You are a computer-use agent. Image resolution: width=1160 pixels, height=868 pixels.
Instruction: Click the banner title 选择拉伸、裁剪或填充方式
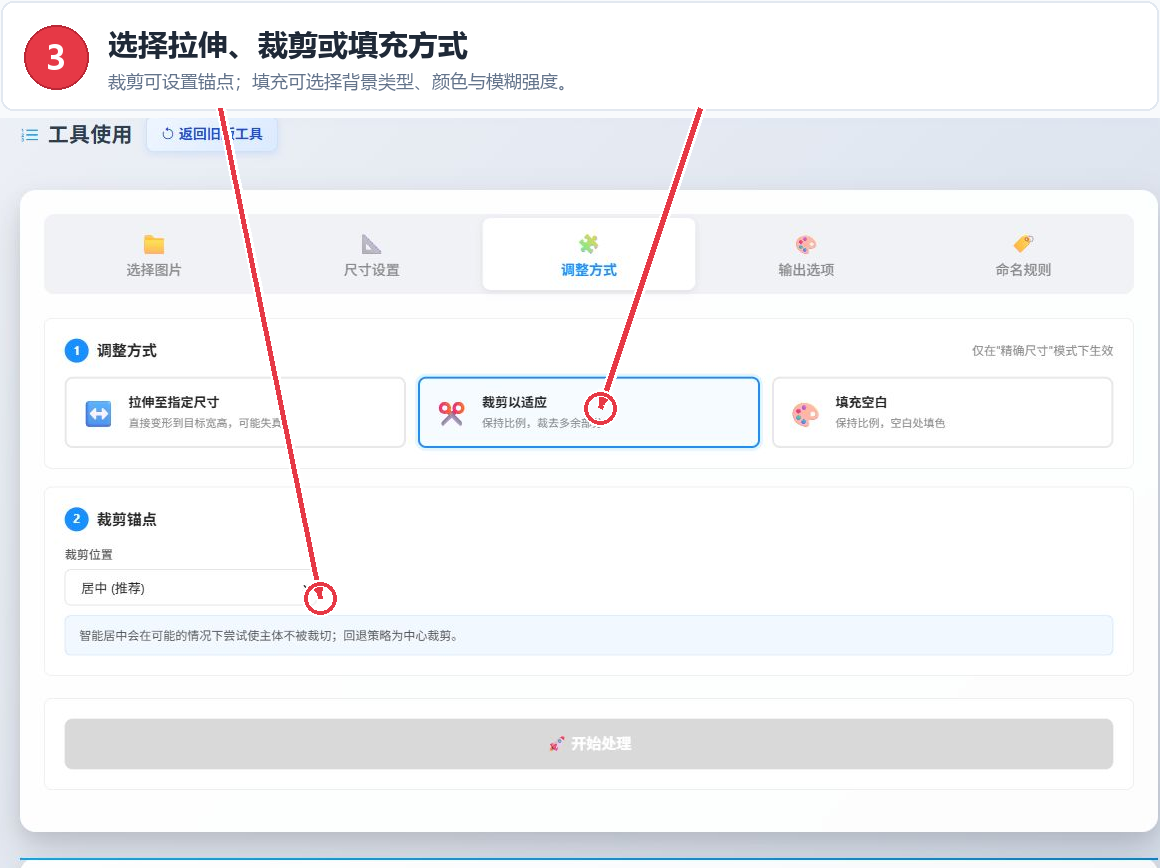(288, 46)
